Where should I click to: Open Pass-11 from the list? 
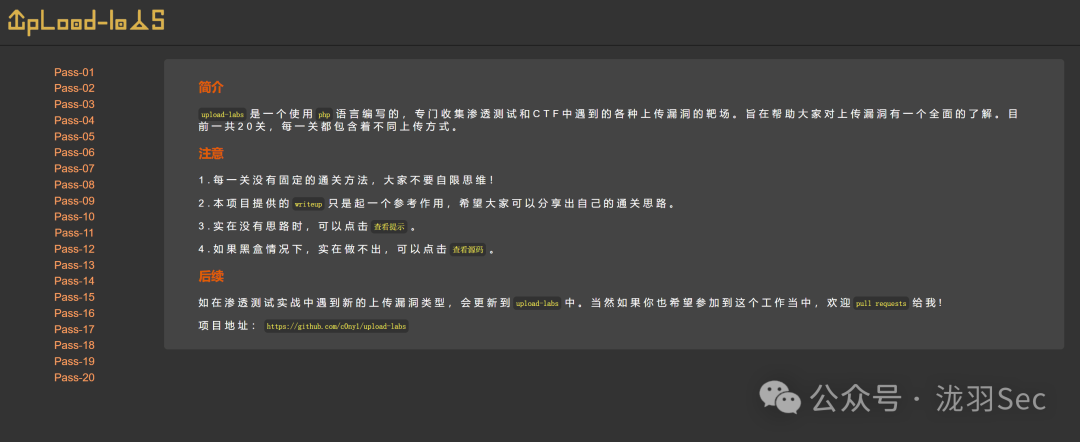(74, 233)
